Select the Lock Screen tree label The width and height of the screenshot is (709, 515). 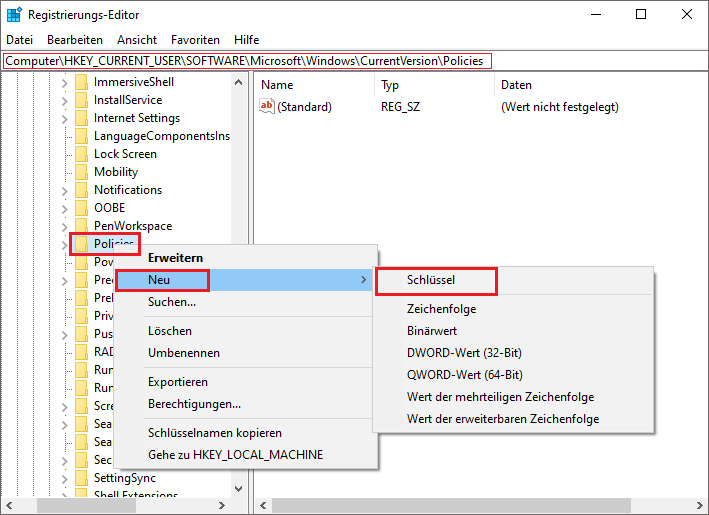point(125,154)
